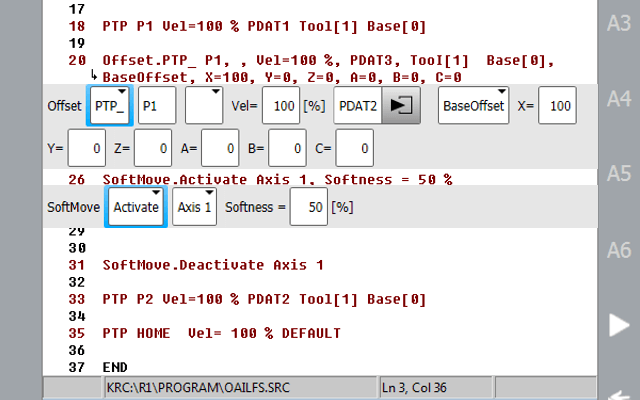Open the SoftMove Activate dropdown
The image size is (640, 400).
click(136, 207)
